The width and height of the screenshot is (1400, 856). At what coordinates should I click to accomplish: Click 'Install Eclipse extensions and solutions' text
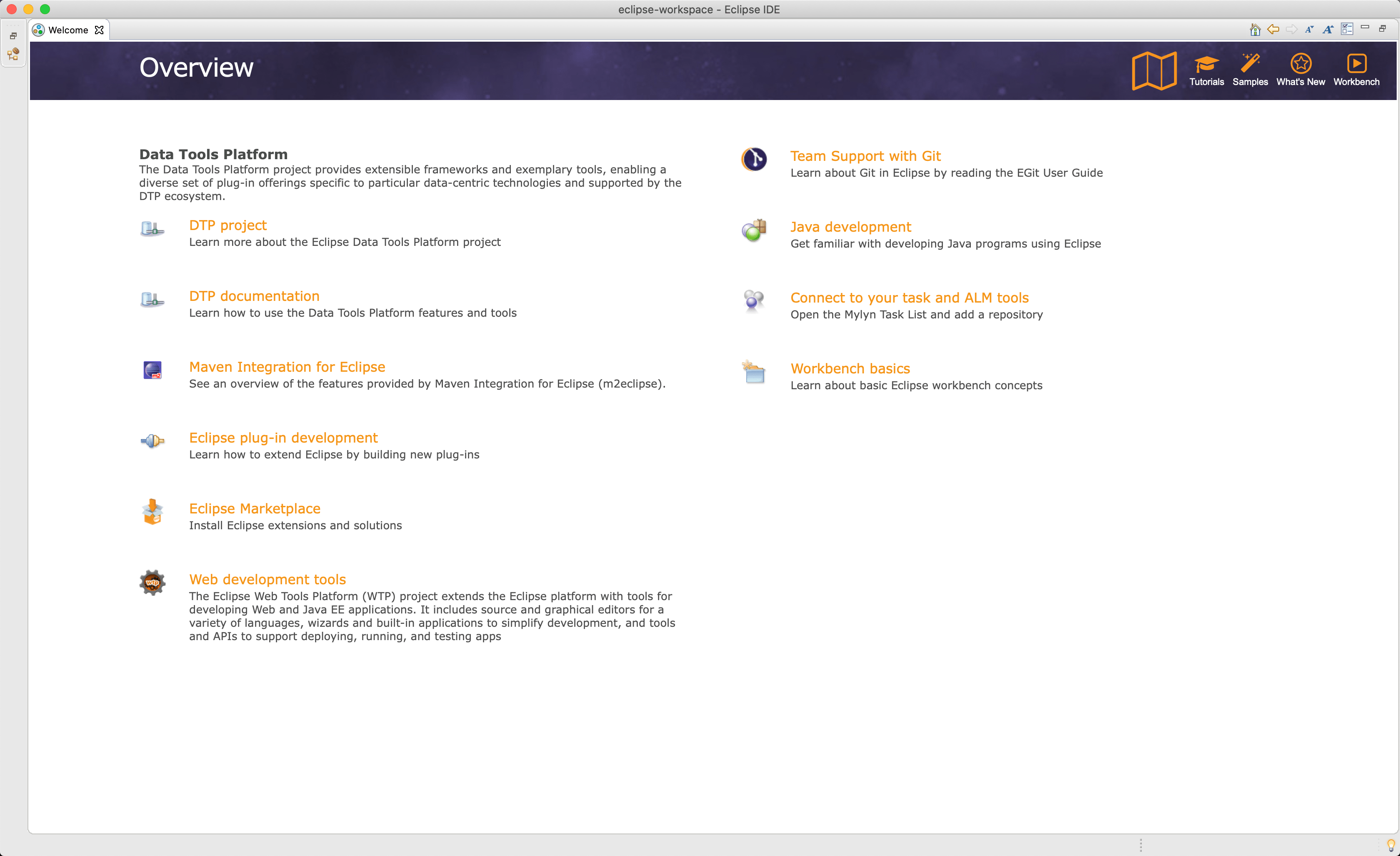pyautogui.click(x=295, y=526)
